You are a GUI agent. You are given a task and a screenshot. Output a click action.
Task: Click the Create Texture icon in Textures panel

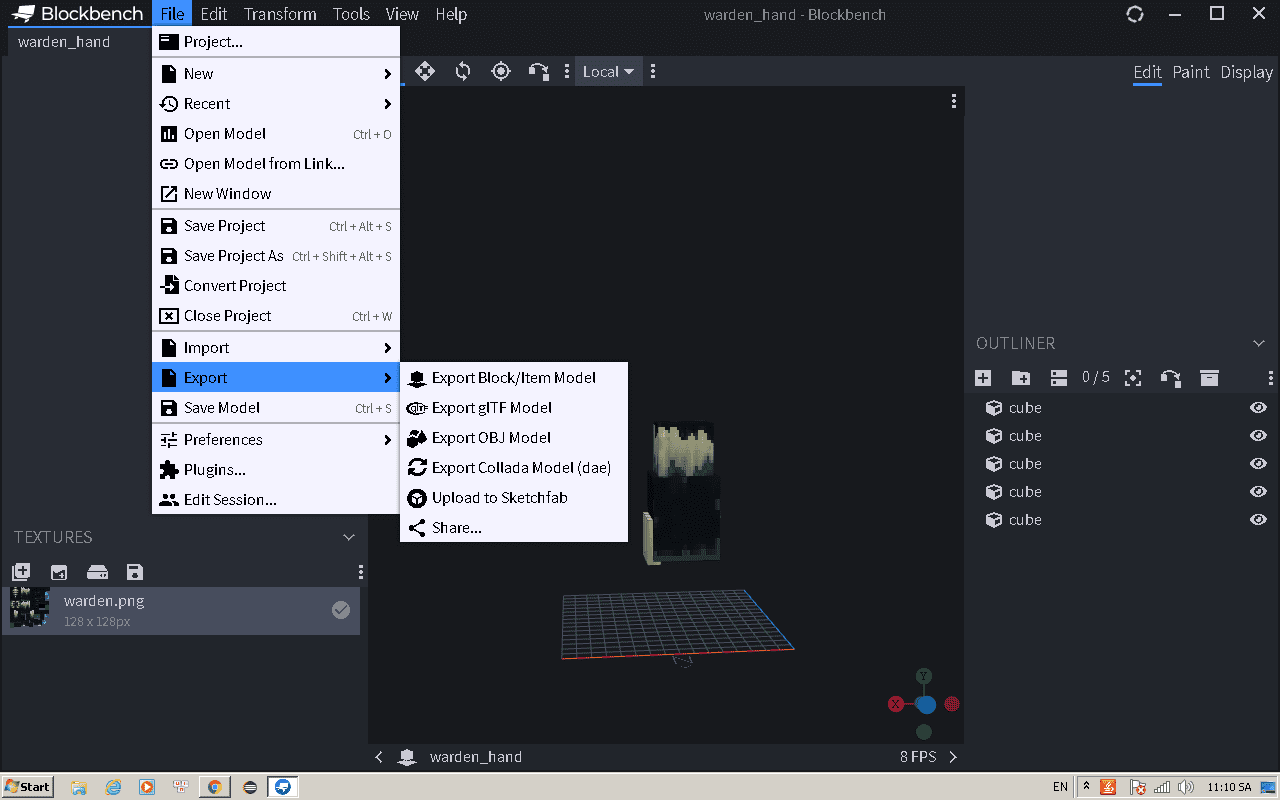tap(59, 572)
